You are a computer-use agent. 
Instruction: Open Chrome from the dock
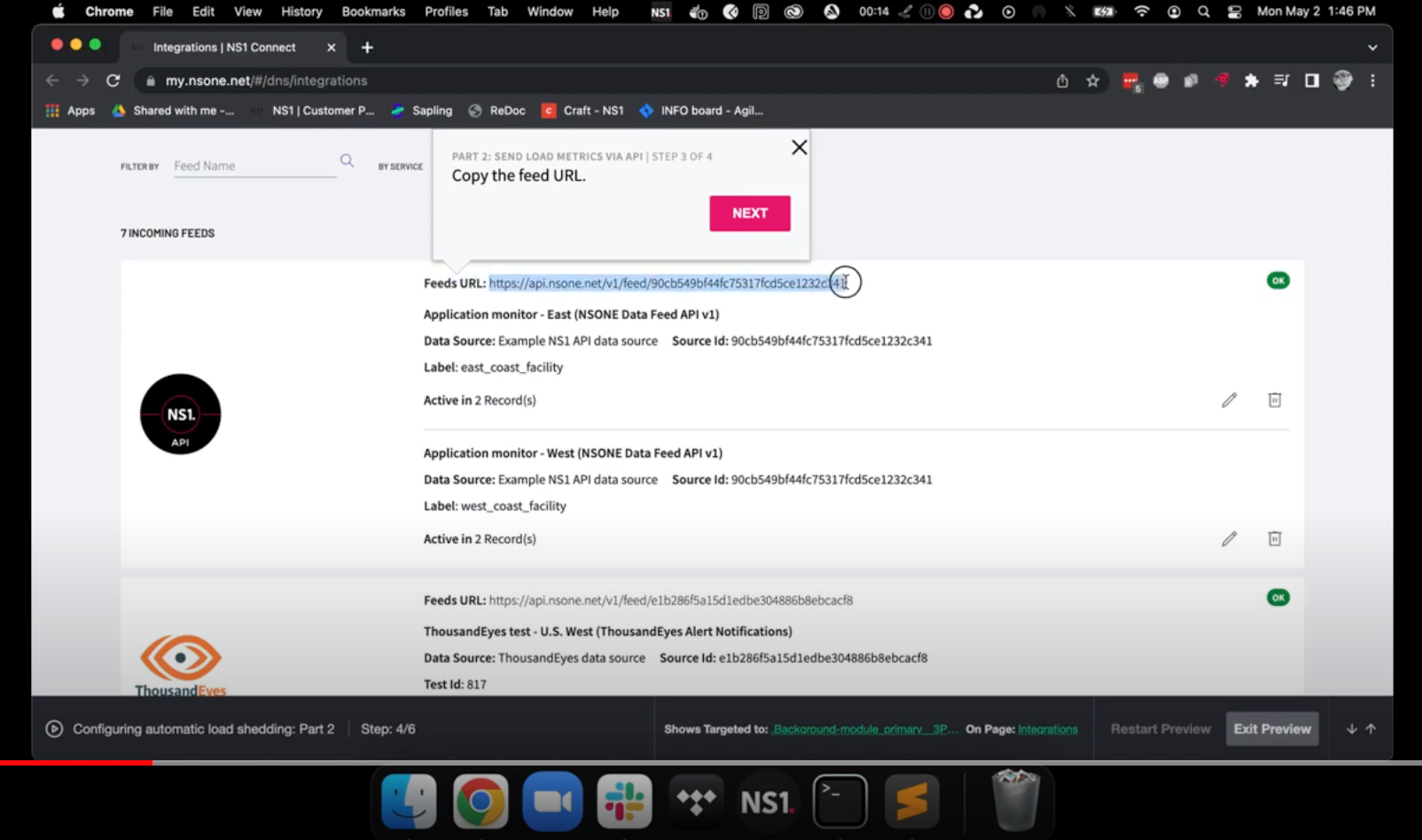(x=481, y=801)
